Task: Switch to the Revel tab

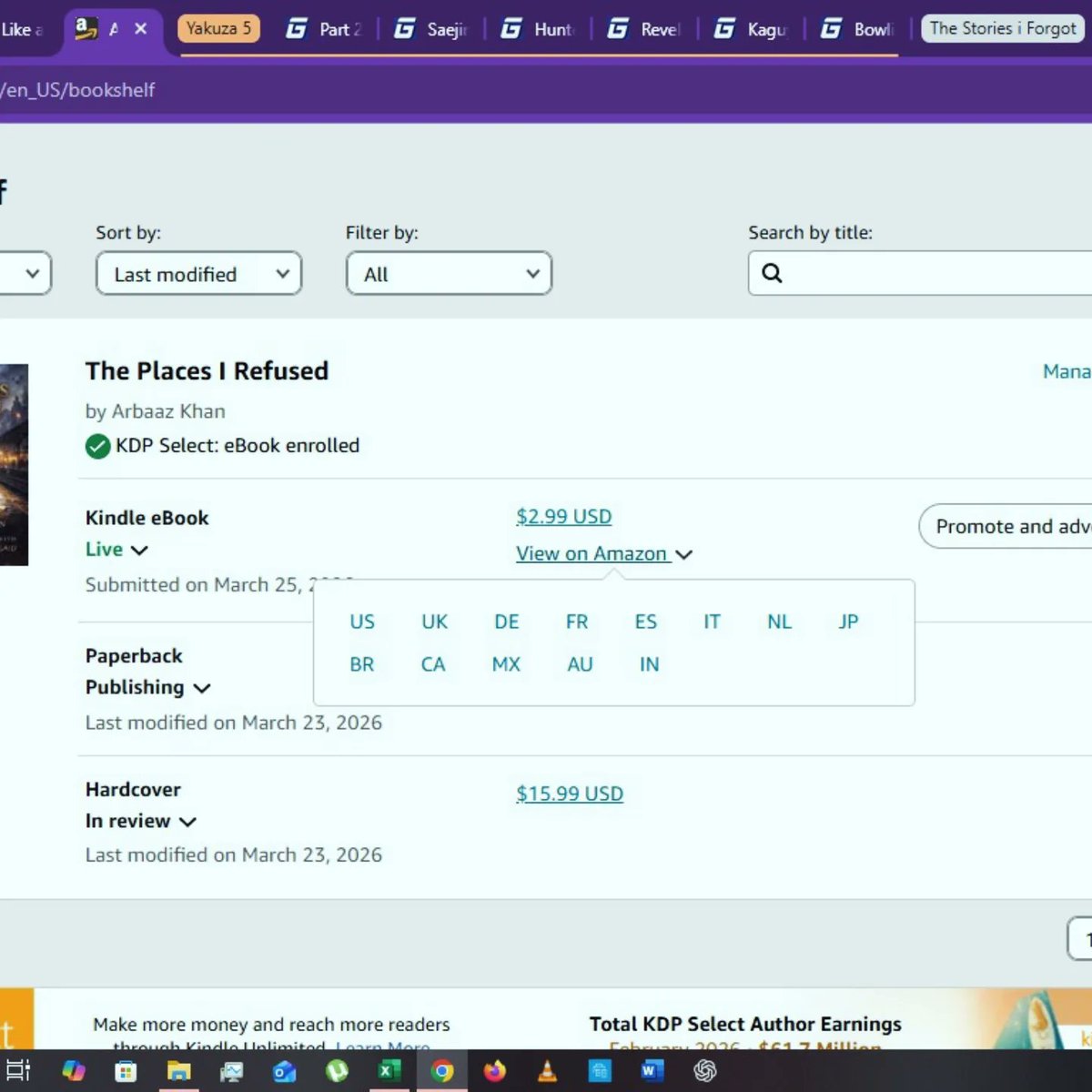Action: pyautogui.click(x=643, y=29)
